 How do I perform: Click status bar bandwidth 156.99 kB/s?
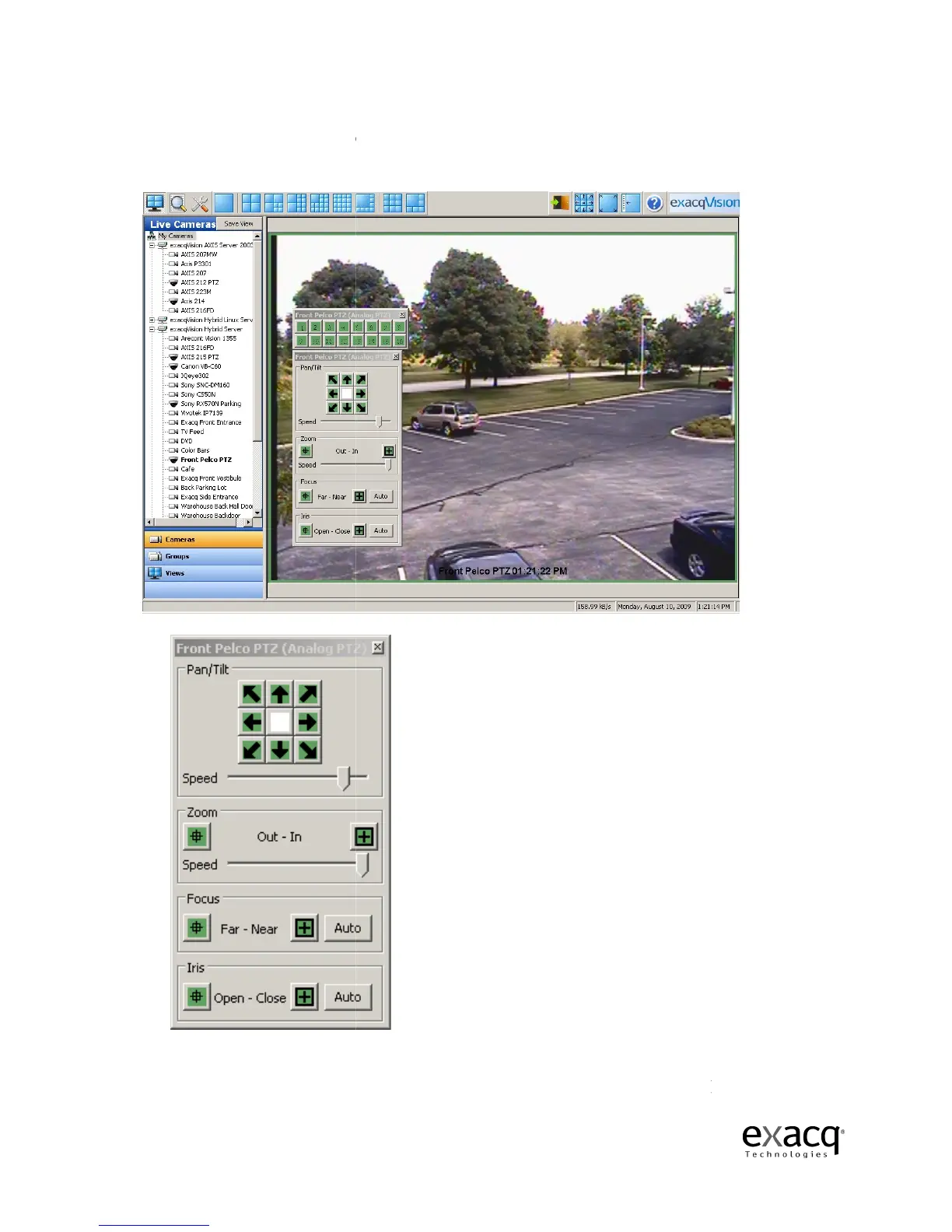click(594, 607)
